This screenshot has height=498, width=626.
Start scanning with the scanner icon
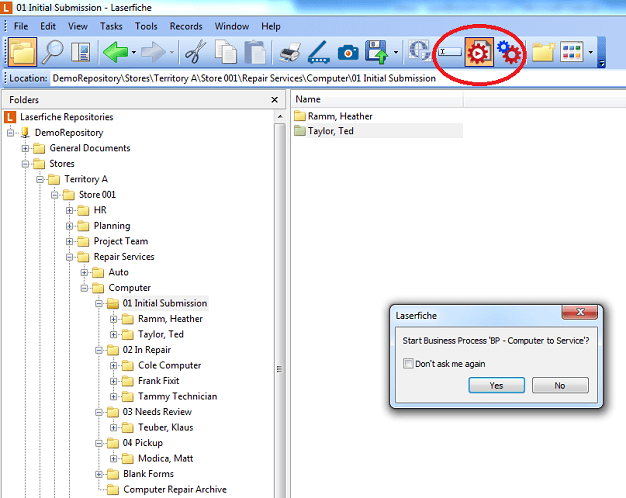pyautogui.click(x=319, y=52)
